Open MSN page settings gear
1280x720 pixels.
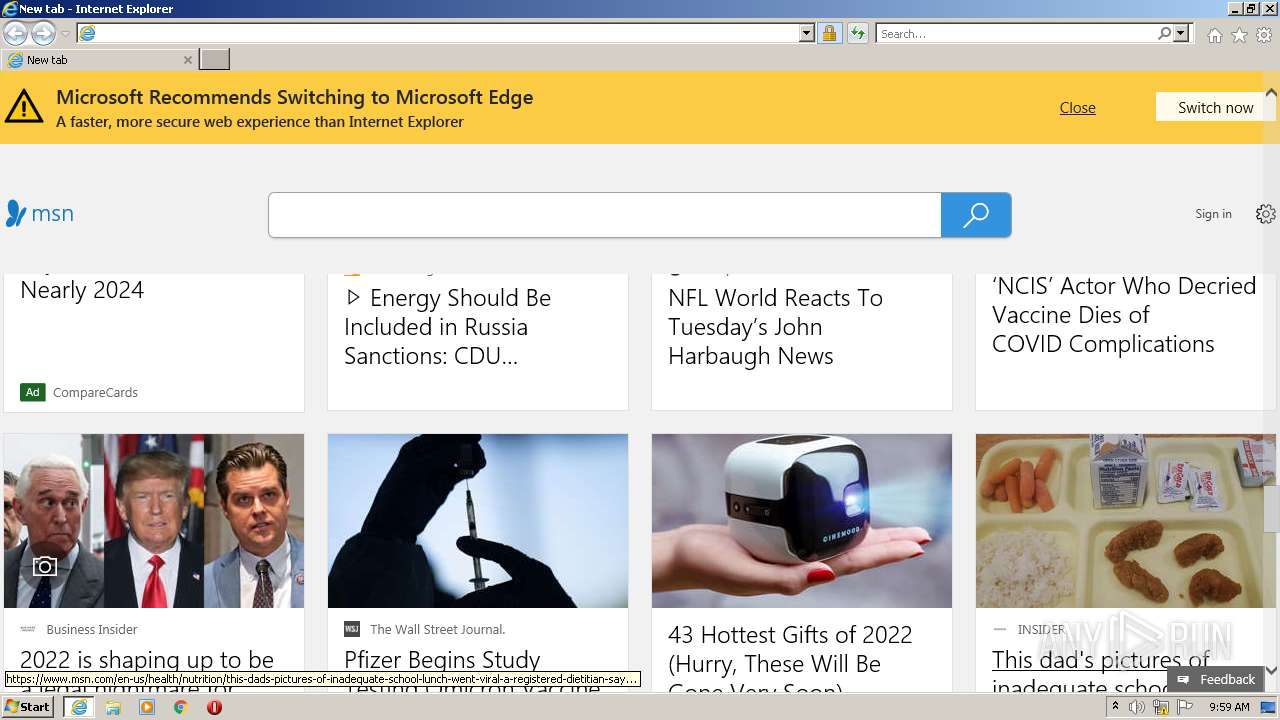pyautogui.click(x=1266, y=214)
